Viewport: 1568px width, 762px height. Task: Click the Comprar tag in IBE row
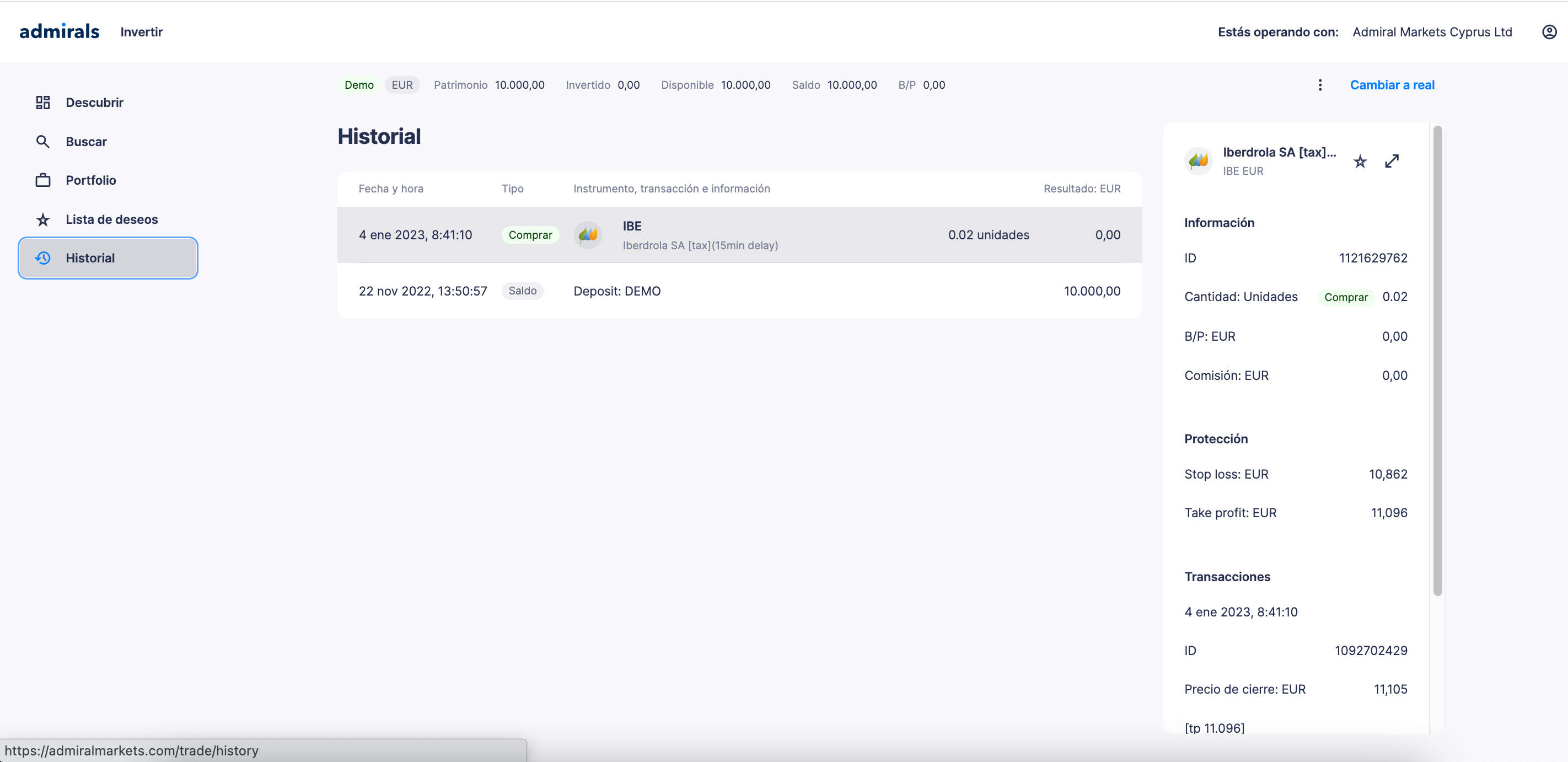pos(530,235)
